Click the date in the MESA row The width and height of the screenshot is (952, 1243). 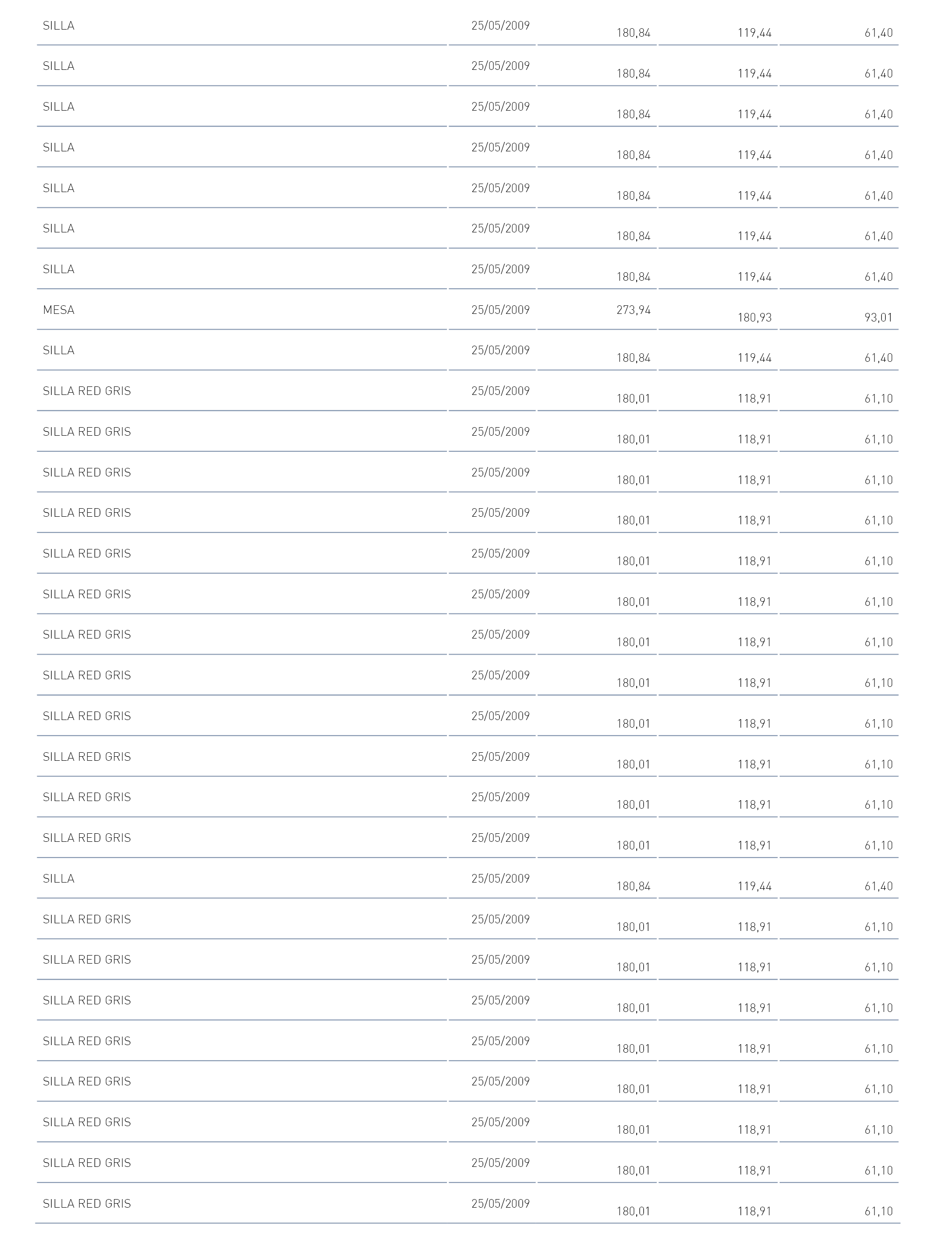click(x=500, y=310)
